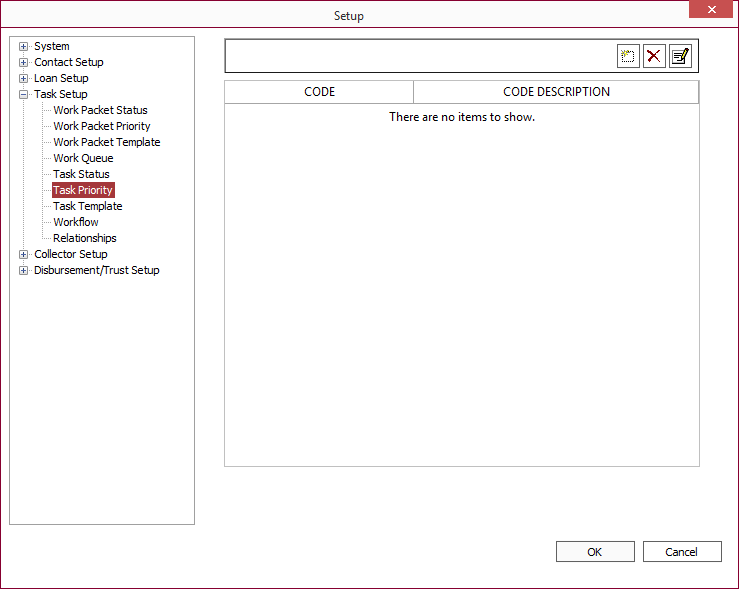The image size is (739, 589).
Task: Open the Task Template item
Action: coord(88,206)
